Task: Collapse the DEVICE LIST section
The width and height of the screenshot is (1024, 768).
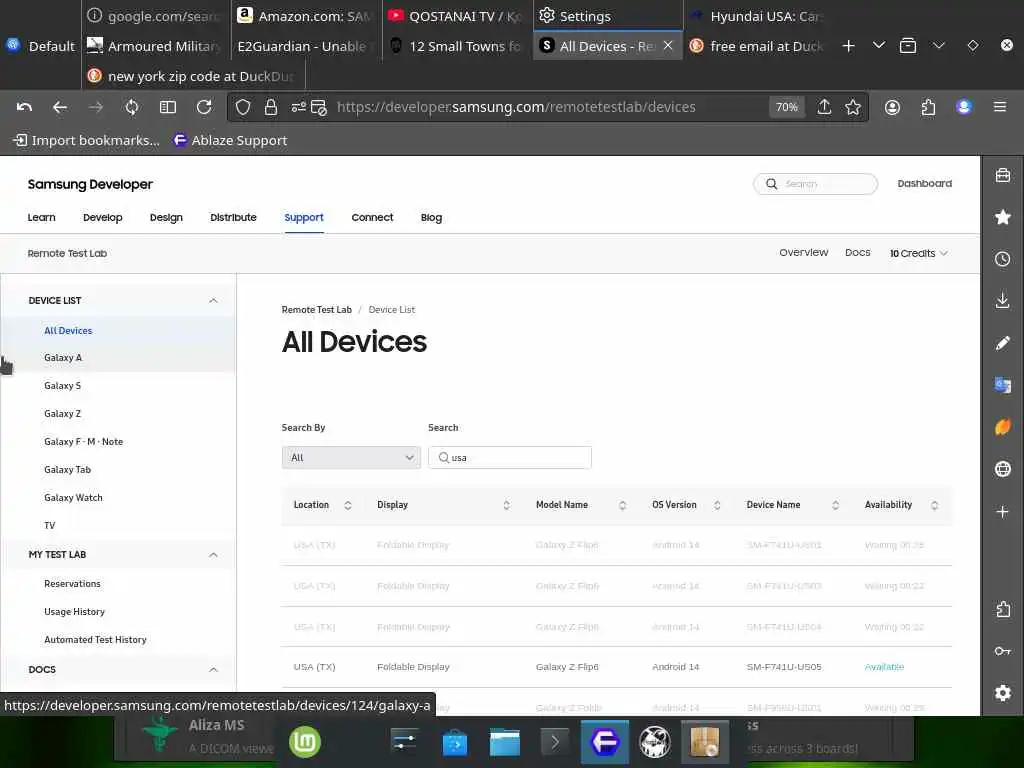Action: (x=213, y=300)
